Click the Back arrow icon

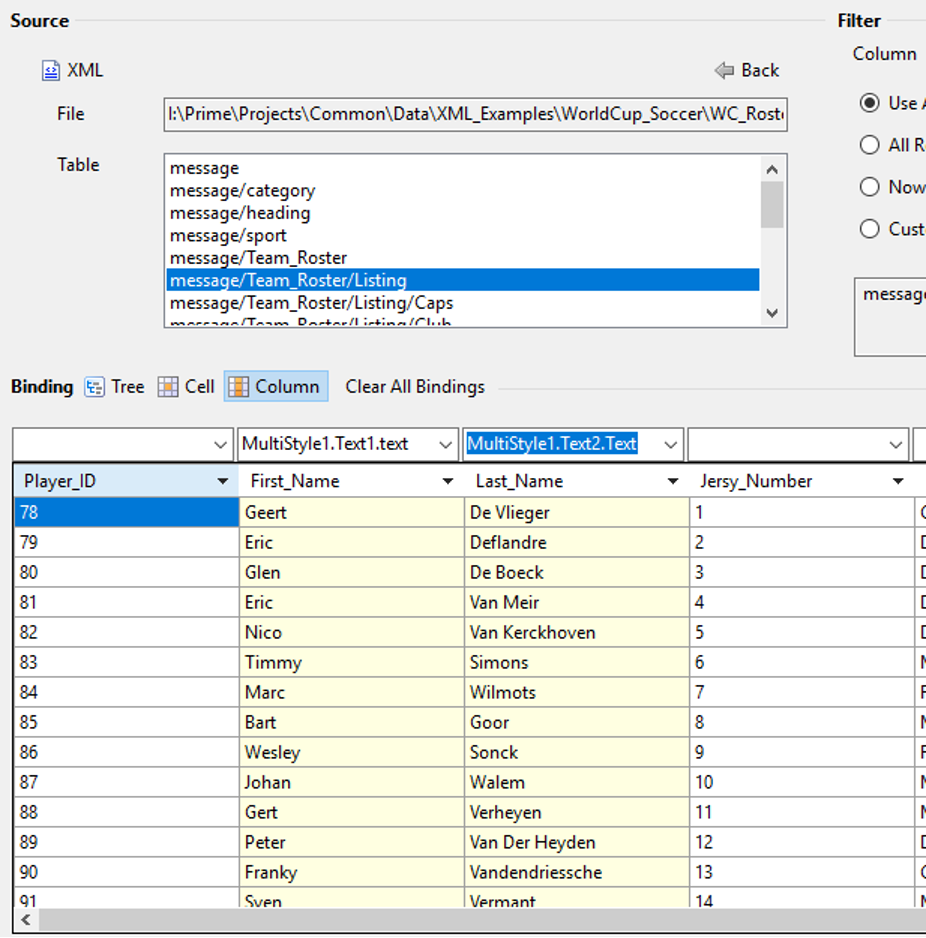724,71
